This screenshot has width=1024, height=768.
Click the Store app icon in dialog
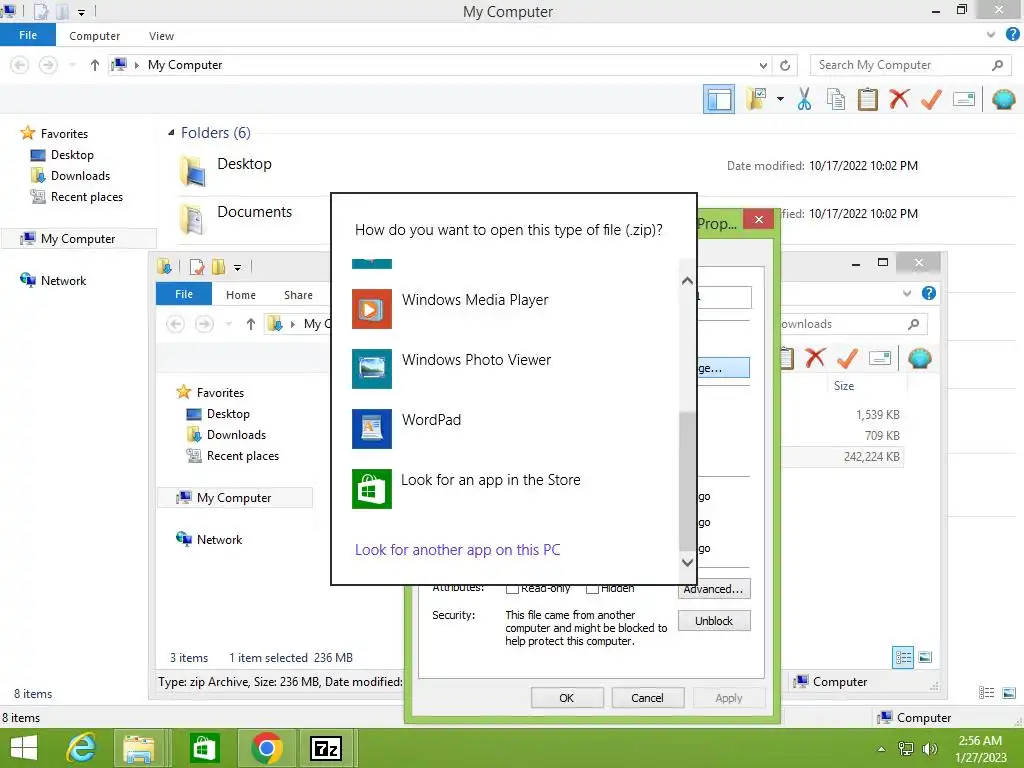pyautogui.click(x=372, y=488)
